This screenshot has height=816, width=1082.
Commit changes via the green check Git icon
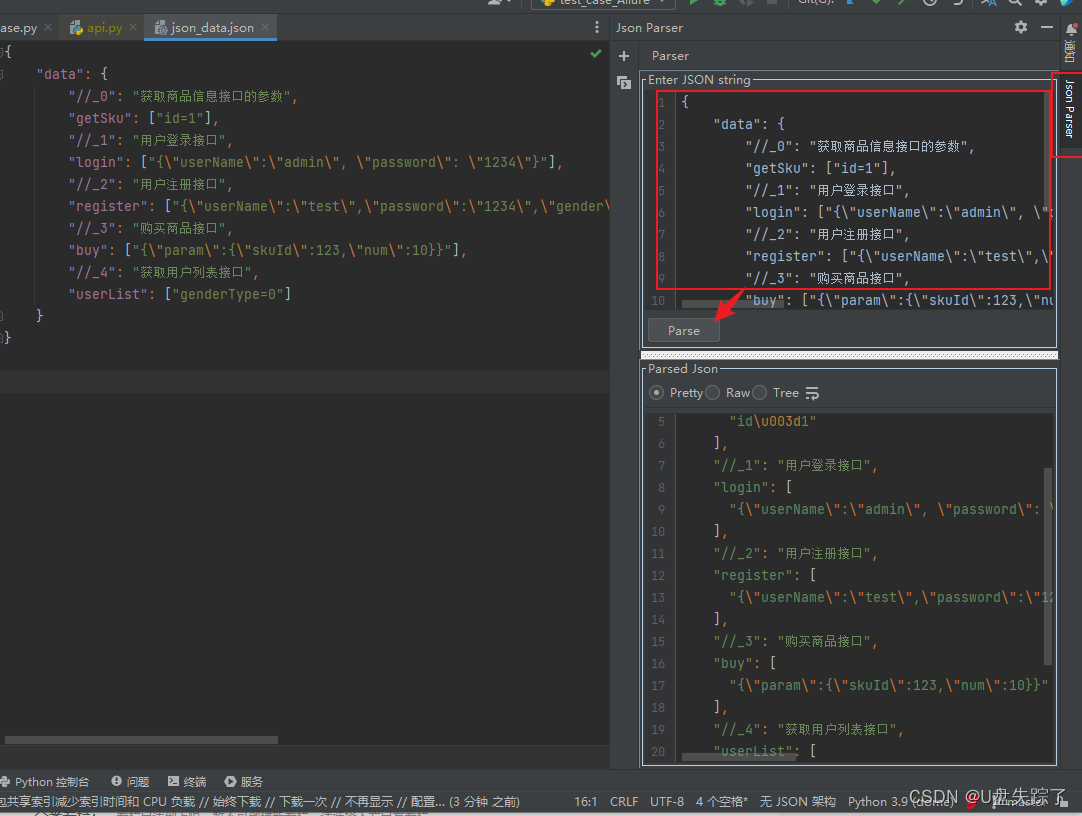[876, 4]
